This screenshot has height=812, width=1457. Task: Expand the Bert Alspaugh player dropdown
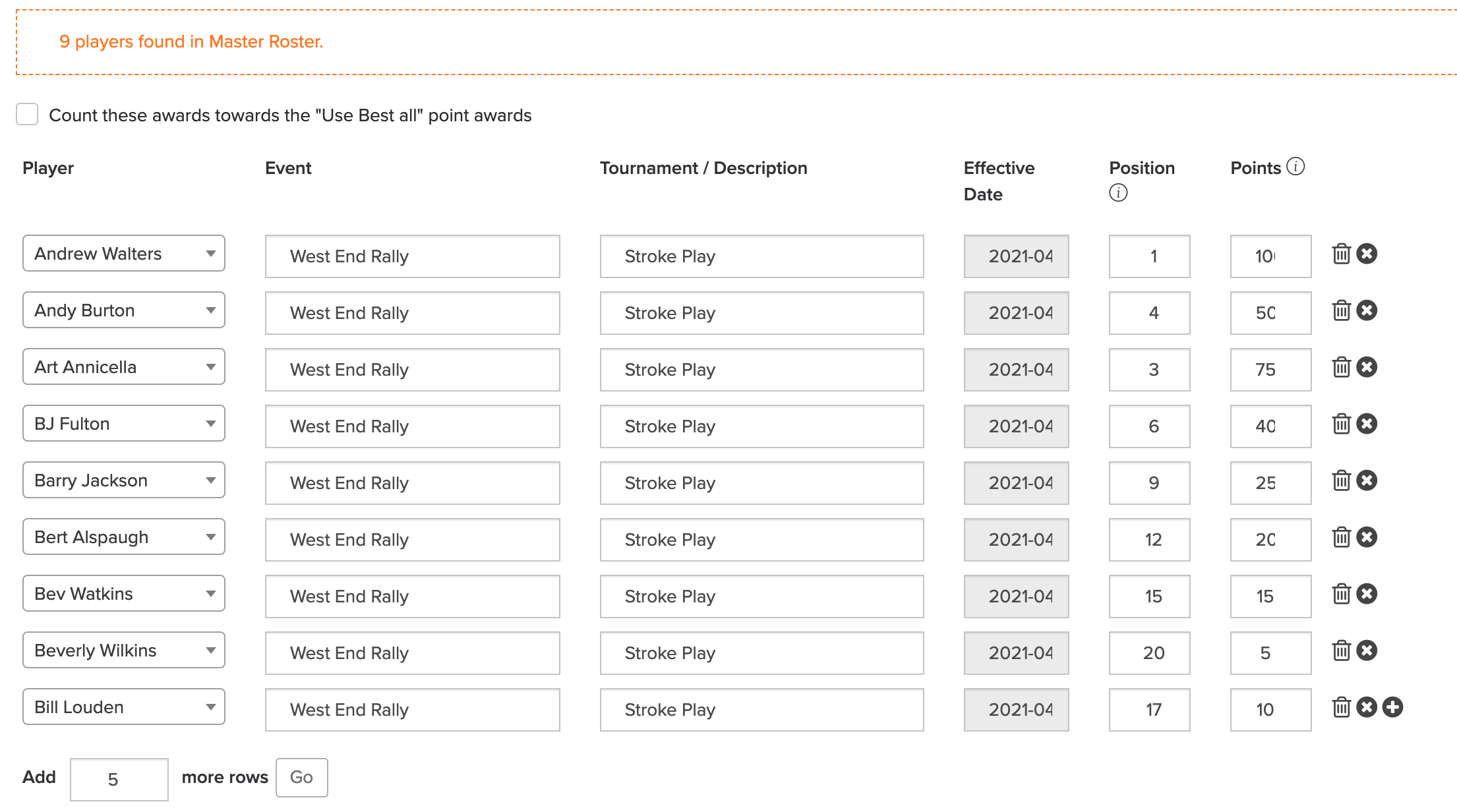point(124,536)
